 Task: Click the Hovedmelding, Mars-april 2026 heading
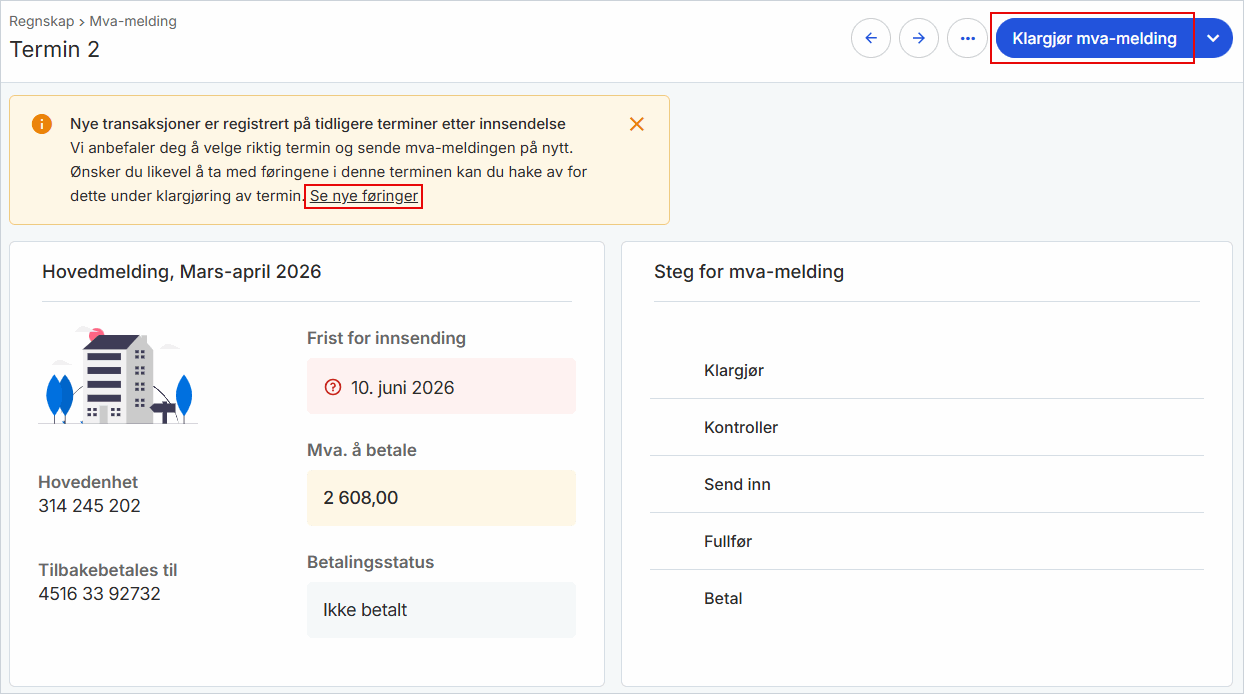point(182,271)
